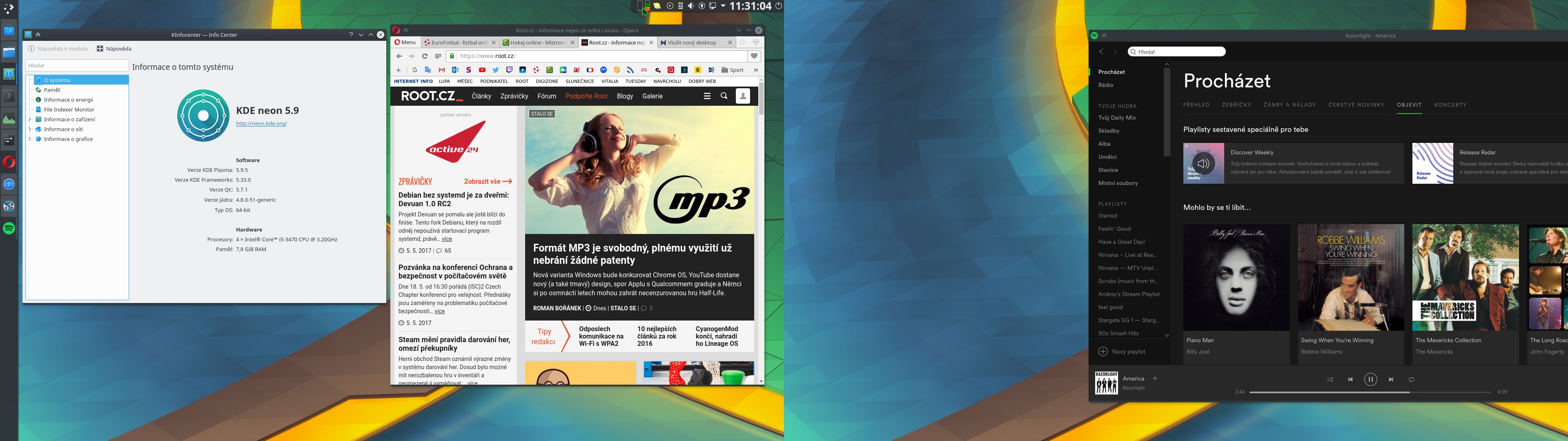The image size is (1568, 441).
Task: Open the Devuan 1.0 RC2 news headline
Action: click(454, 199)
